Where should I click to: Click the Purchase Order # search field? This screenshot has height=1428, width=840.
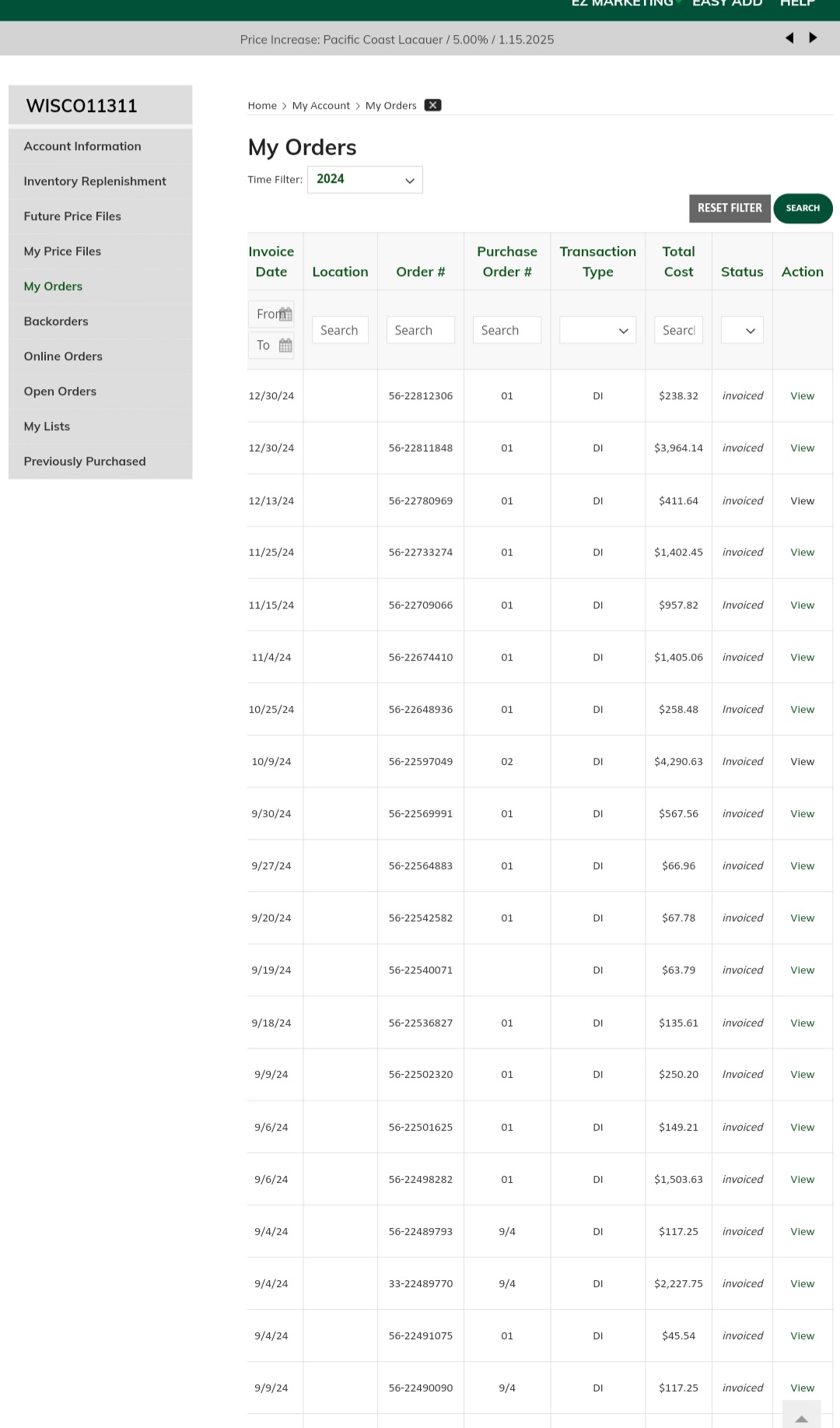506,331
